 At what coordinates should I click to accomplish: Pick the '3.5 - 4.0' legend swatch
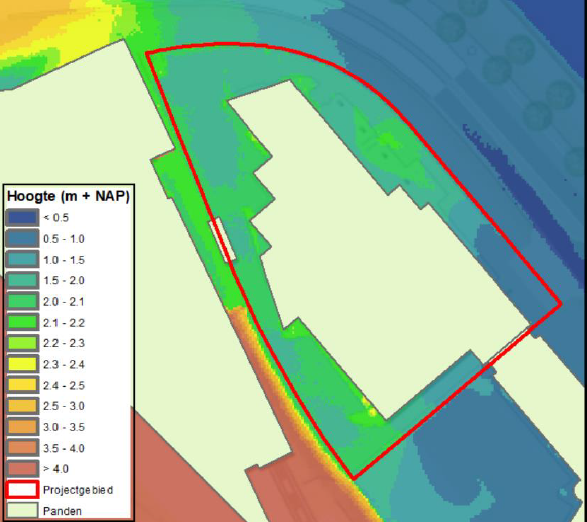tap(22, 448)
